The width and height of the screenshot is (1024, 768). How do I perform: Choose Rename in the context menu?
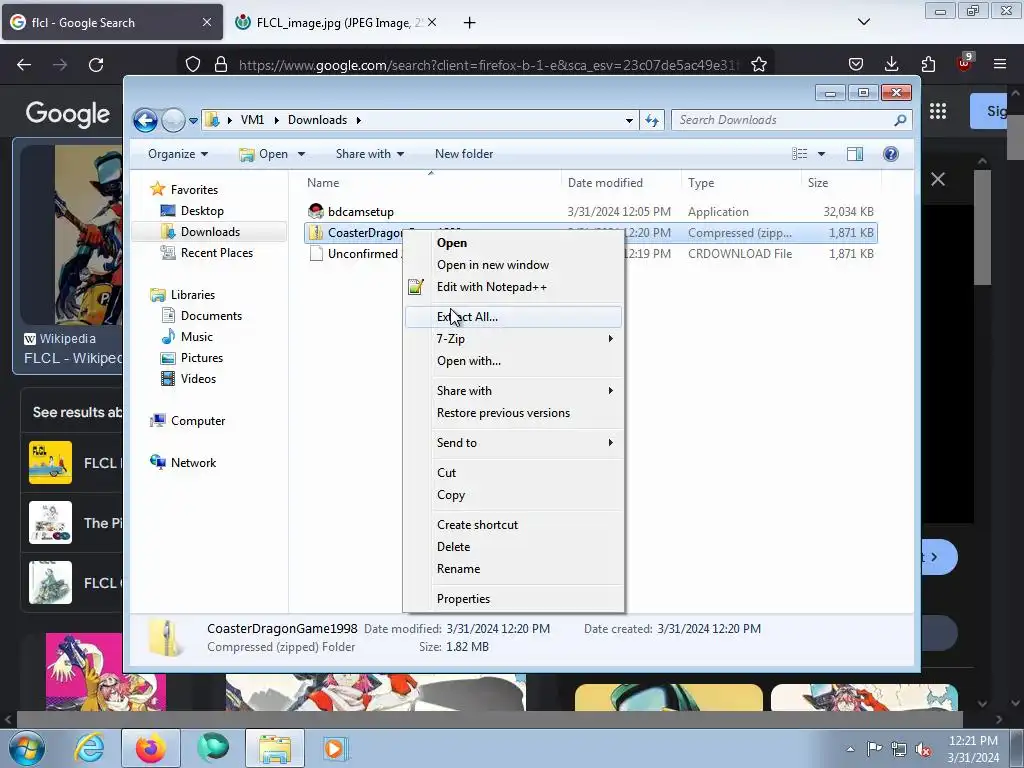tap(513, 569)
